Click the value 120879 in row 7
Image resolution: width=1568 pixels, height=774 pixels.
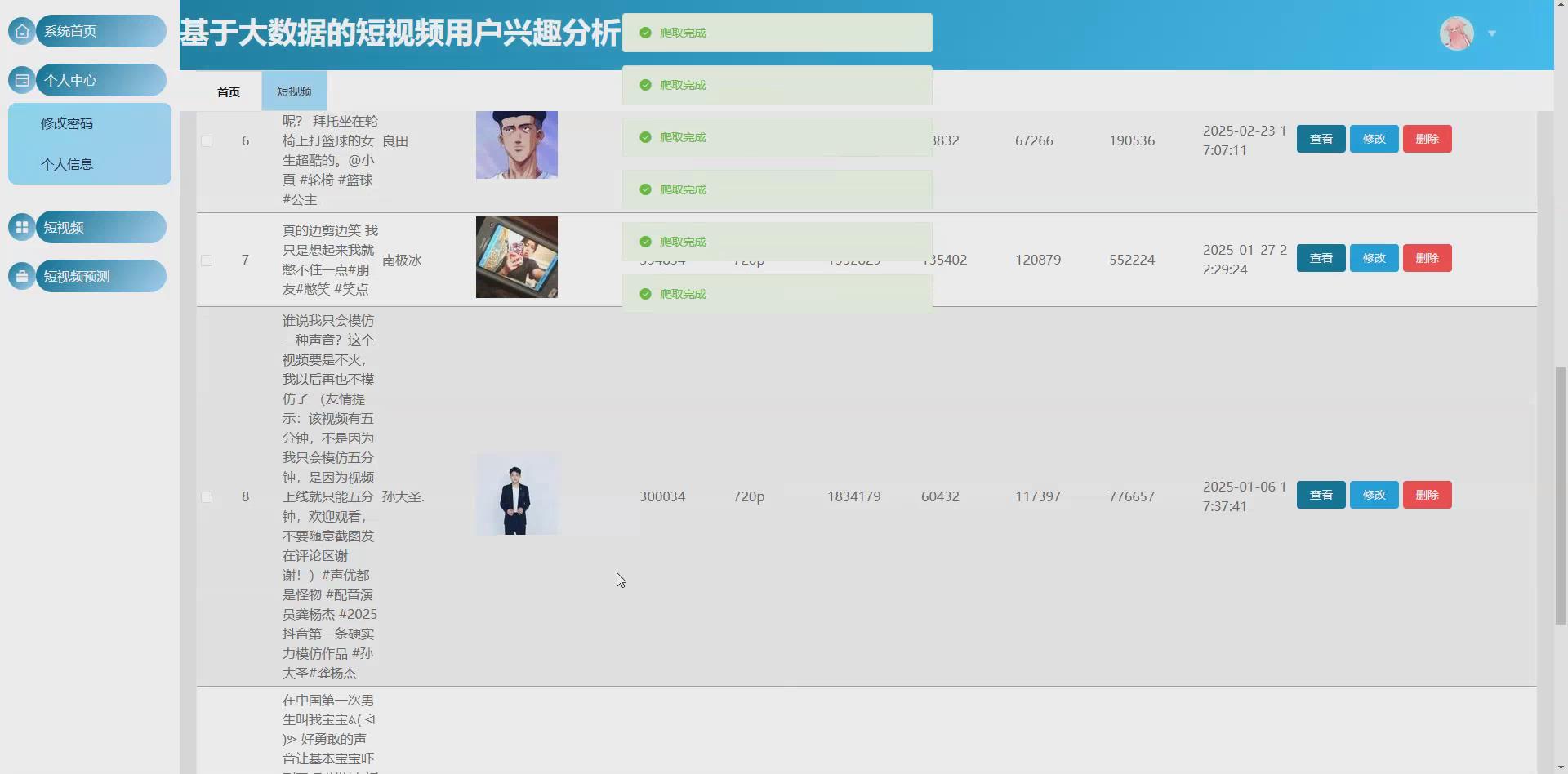click(x=1038, y=260)
